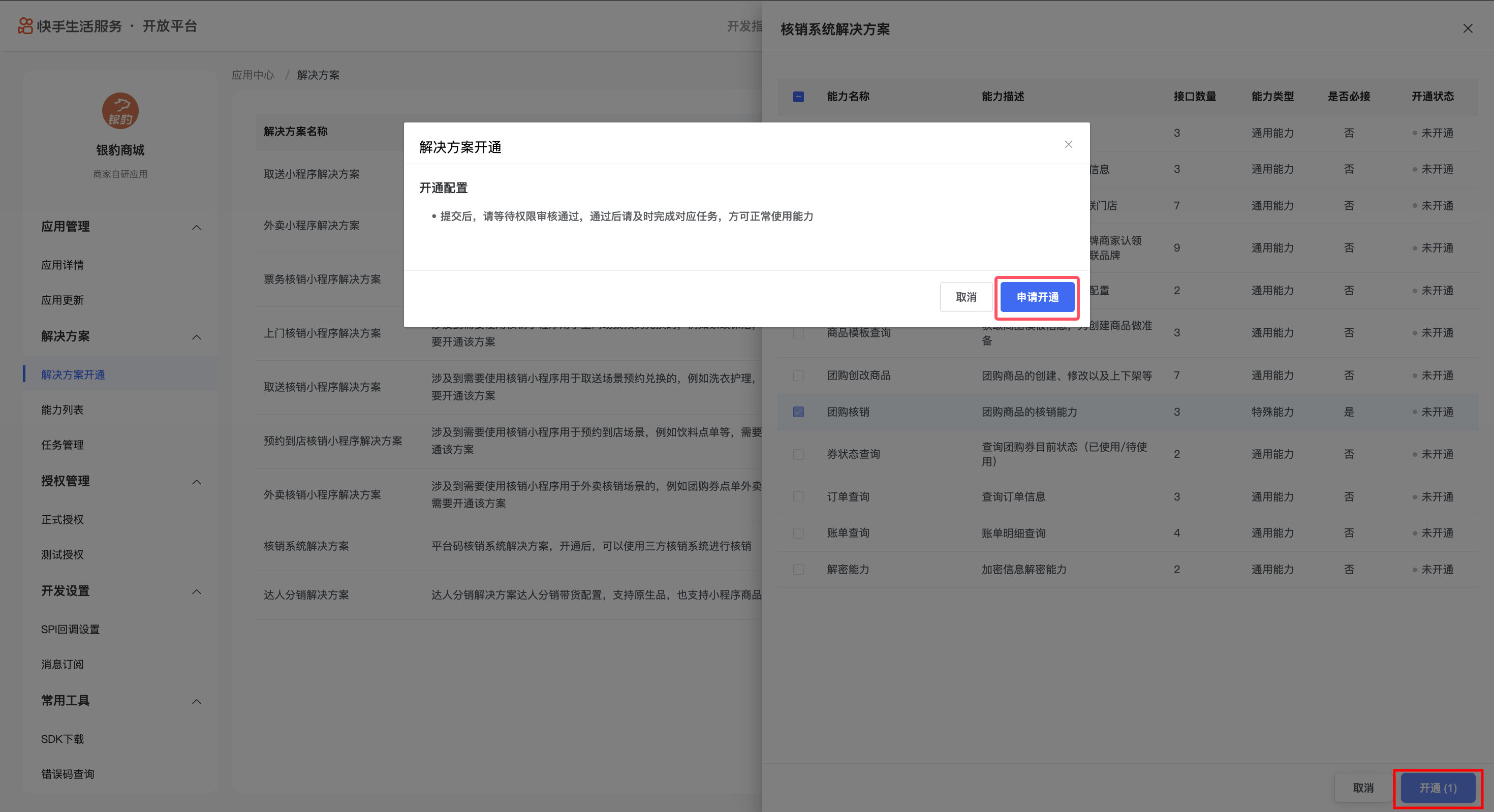Open SDK下载 in the sidebar
Image resolution: width=1494 pixels, height=812 pixels.
point(62,739)
